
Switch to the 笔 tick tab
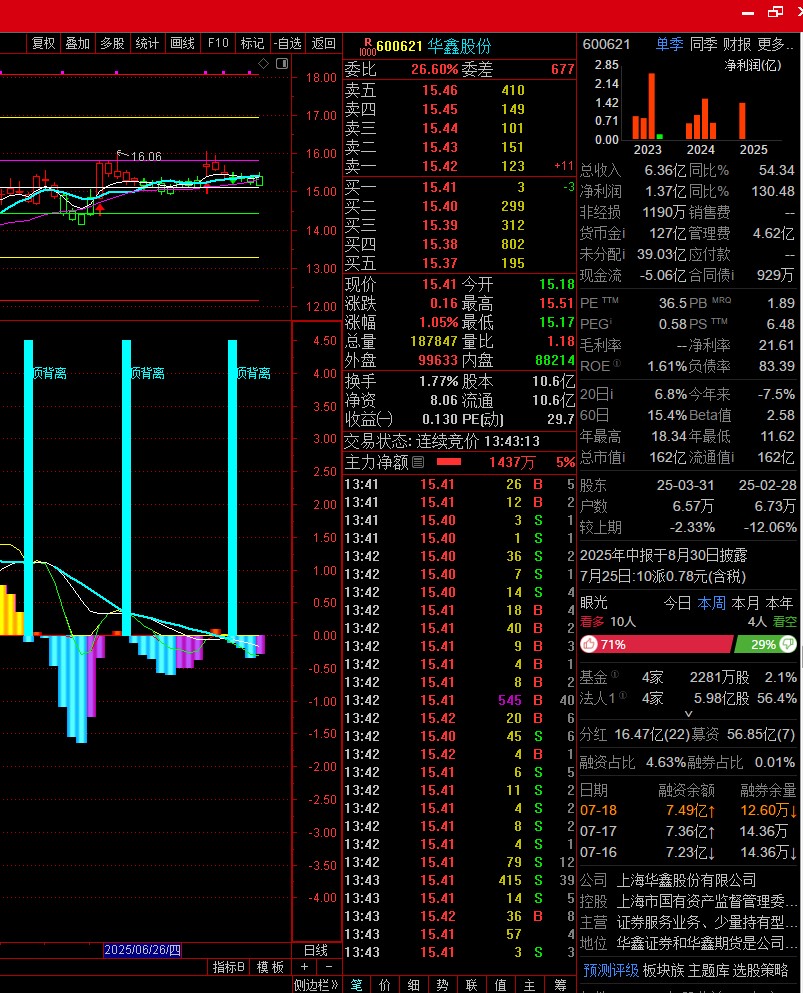357,985
